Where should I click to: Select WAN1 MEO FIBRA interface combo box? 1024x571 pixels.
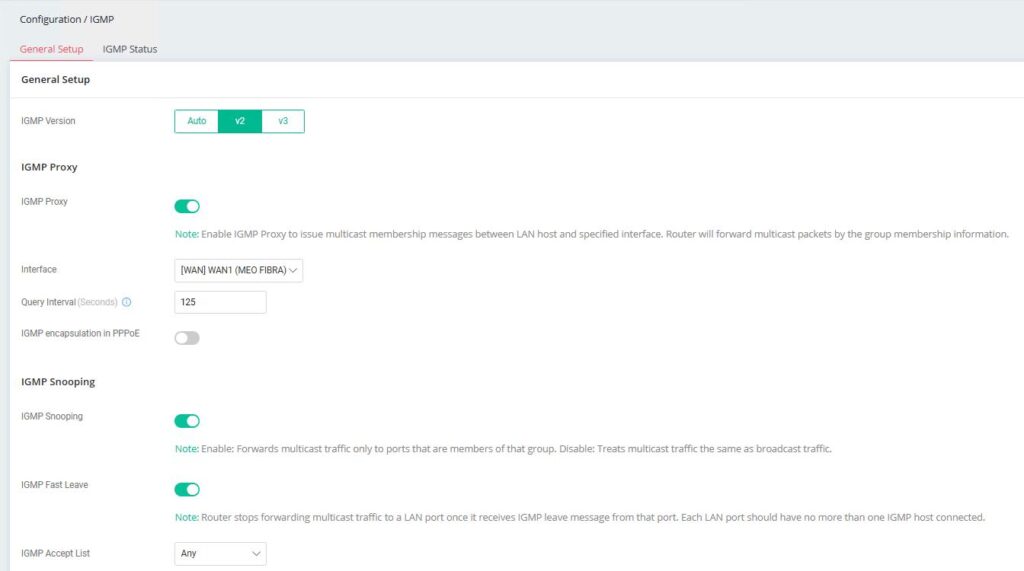coord(238,270)
